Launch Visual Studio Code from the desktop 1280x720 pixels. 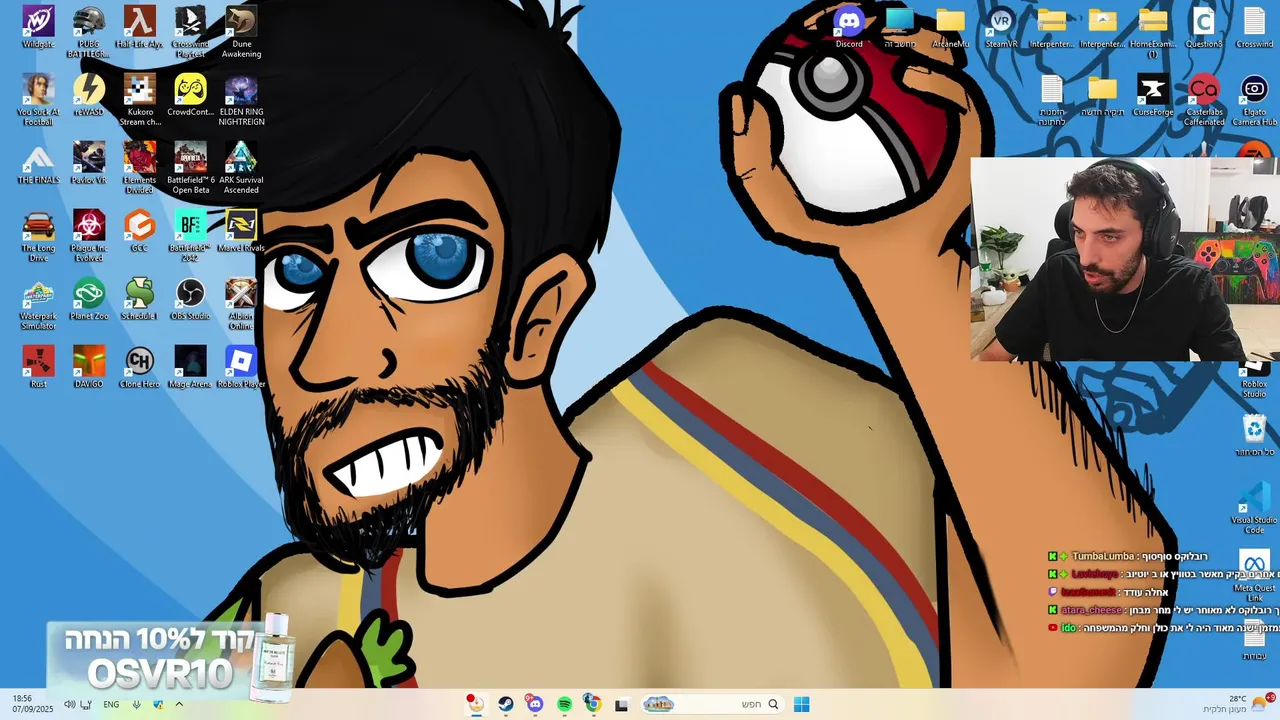[1254, 507]
